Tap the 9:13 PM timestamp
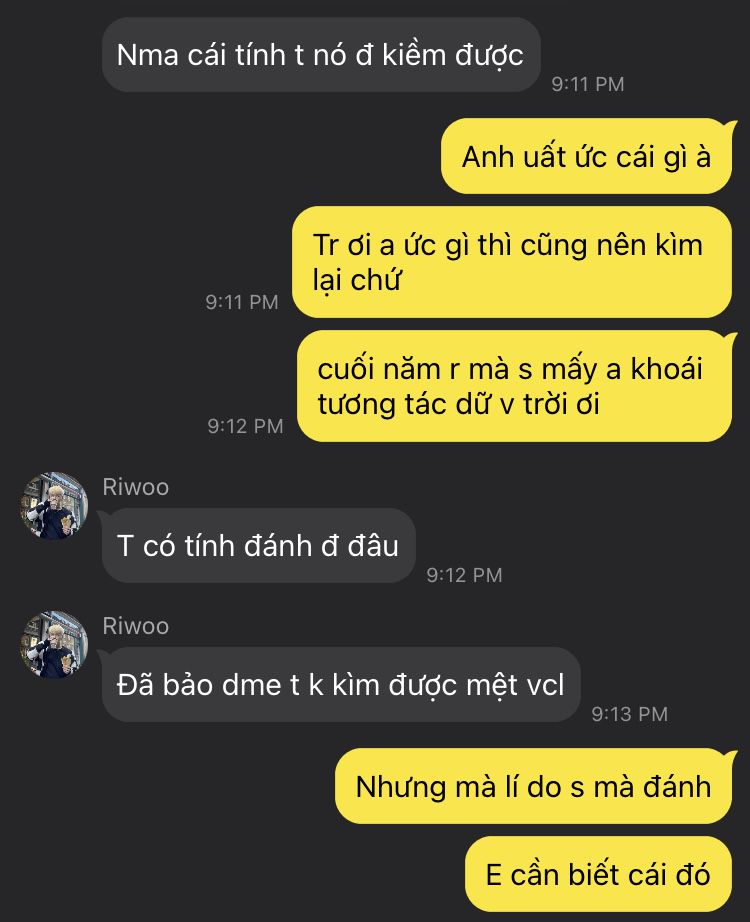Image resolution: width=750 pixels, height=922 pixels. click(630, 714)
